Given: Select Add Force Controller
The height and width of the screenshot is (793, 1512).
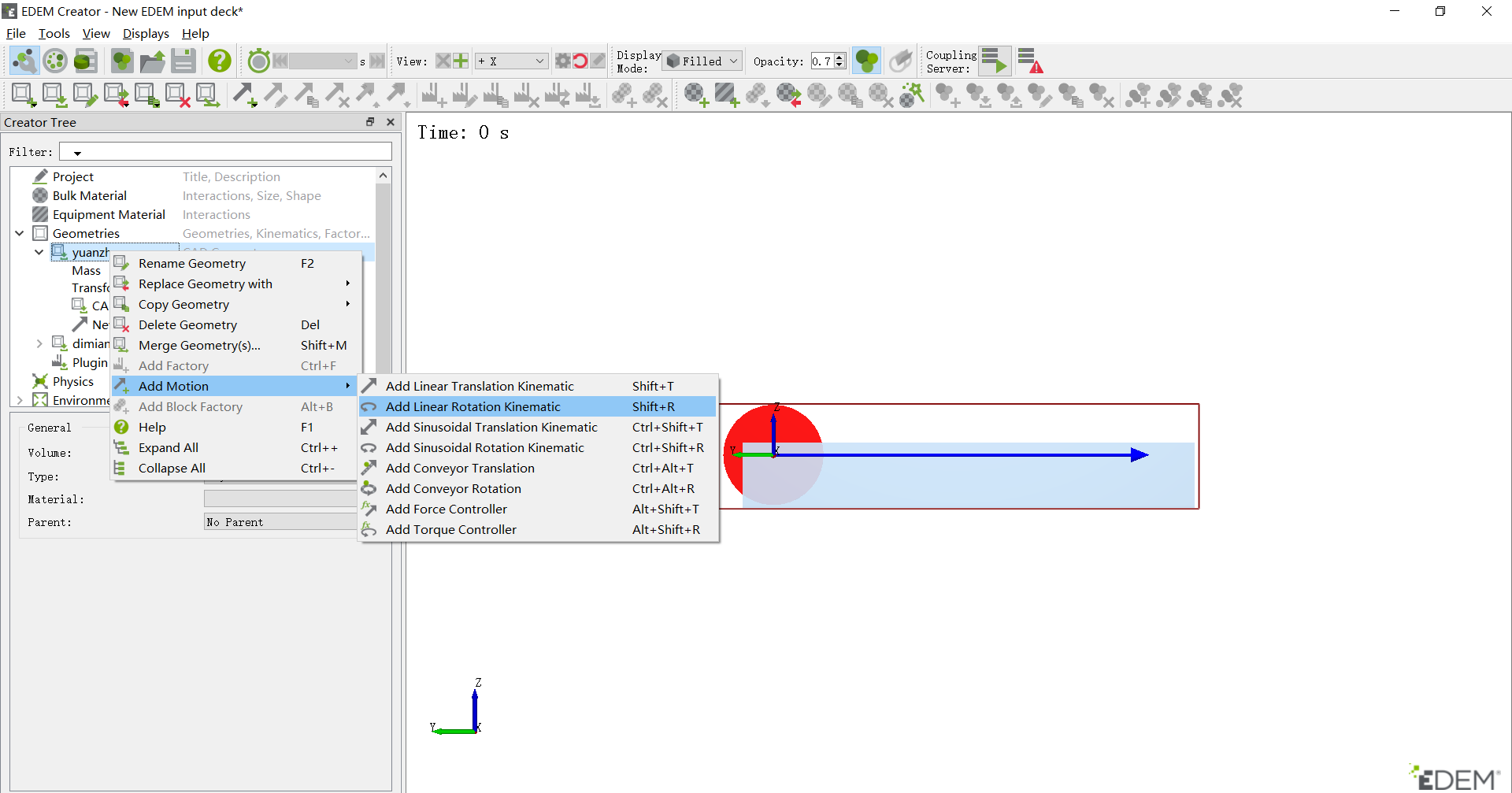Looking at the screenshot, I should click(x=539, y=509).
